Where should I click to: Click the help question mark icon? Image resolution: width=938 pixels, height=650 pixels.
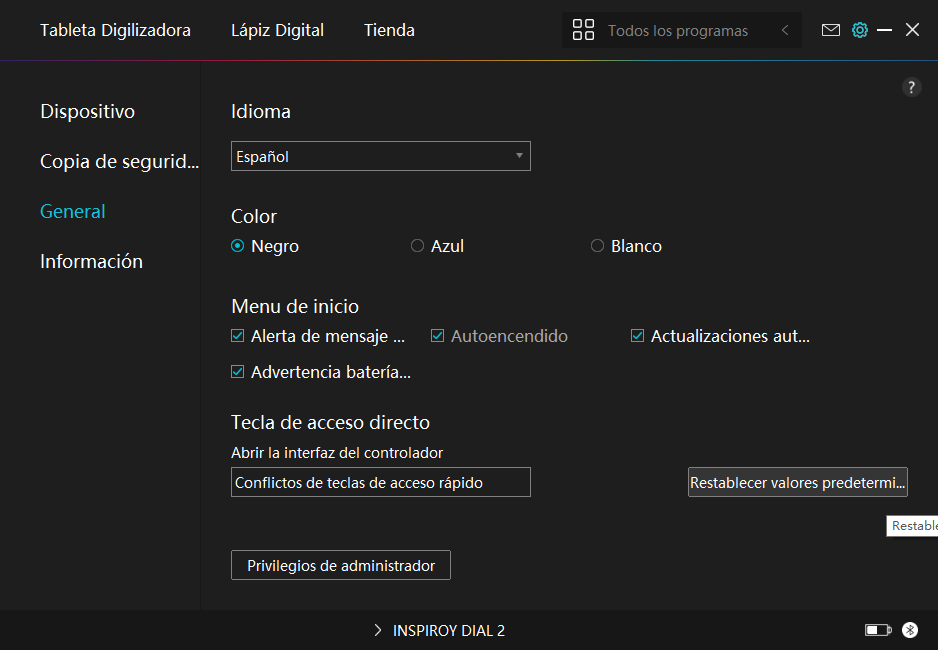tap(911, 87)
